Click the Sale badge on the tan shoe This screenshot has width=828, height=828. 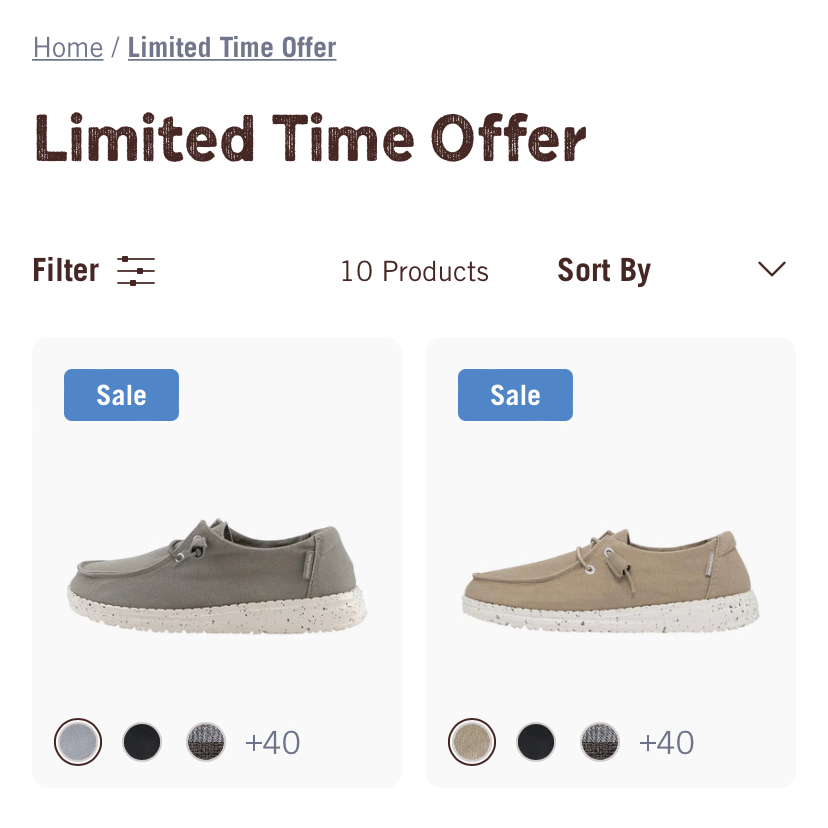point(515,394)
